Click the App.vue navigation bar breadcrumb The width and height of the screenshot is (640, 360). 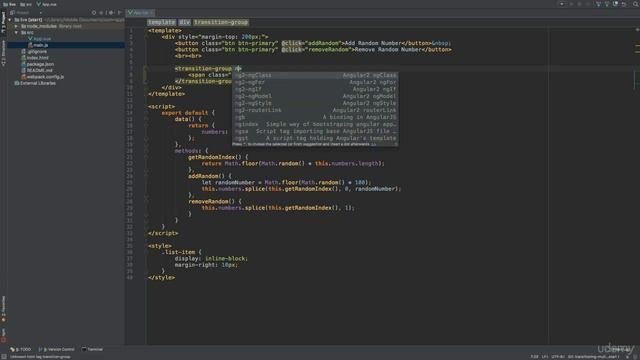(47, 4)
